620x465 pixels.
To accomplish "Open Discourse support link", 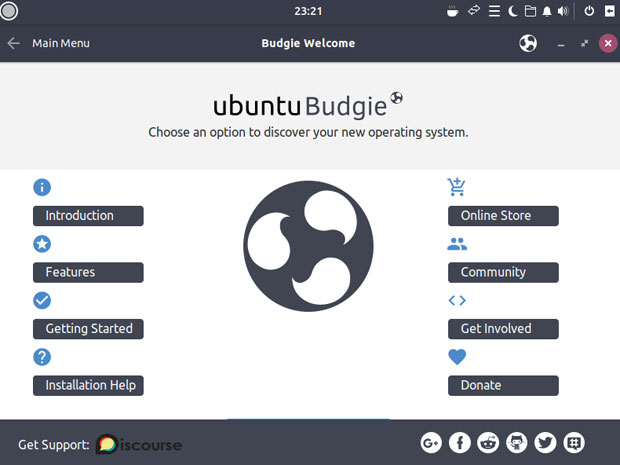I will (139, 444).
